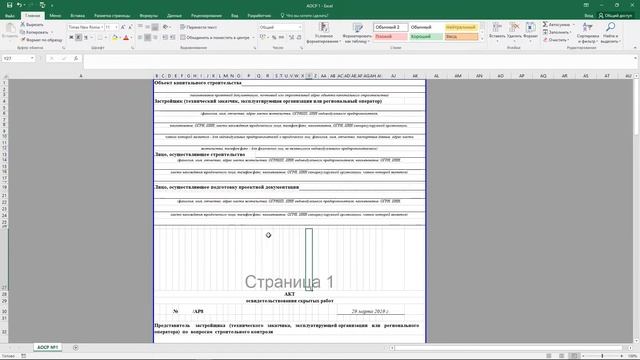This screenshot has width=640, height=360.
Task: Toggle bold formatting (Ж)
Action: point(71,37)
